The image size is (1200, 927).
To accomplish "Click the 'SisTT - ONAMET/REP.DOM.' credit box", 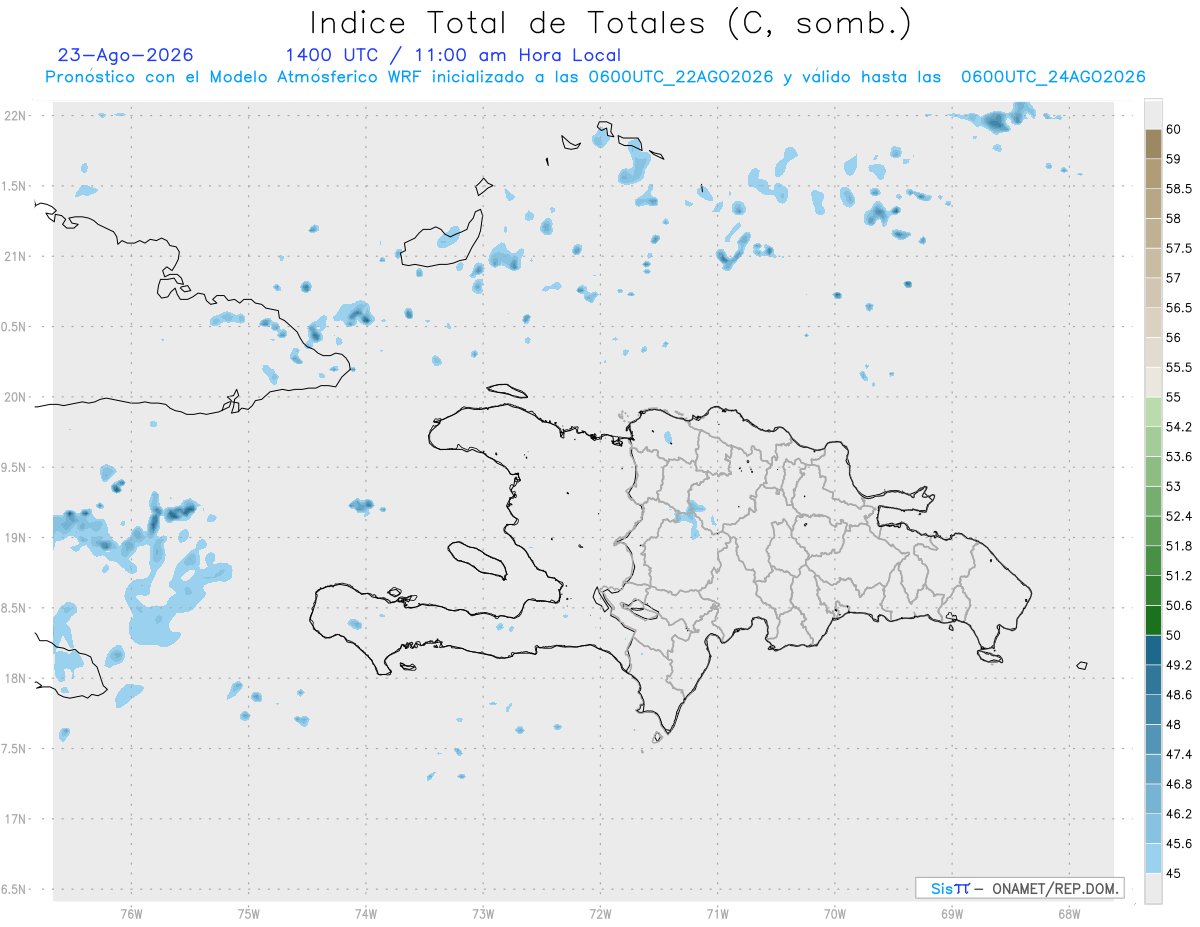I will tap(1019, 888).
